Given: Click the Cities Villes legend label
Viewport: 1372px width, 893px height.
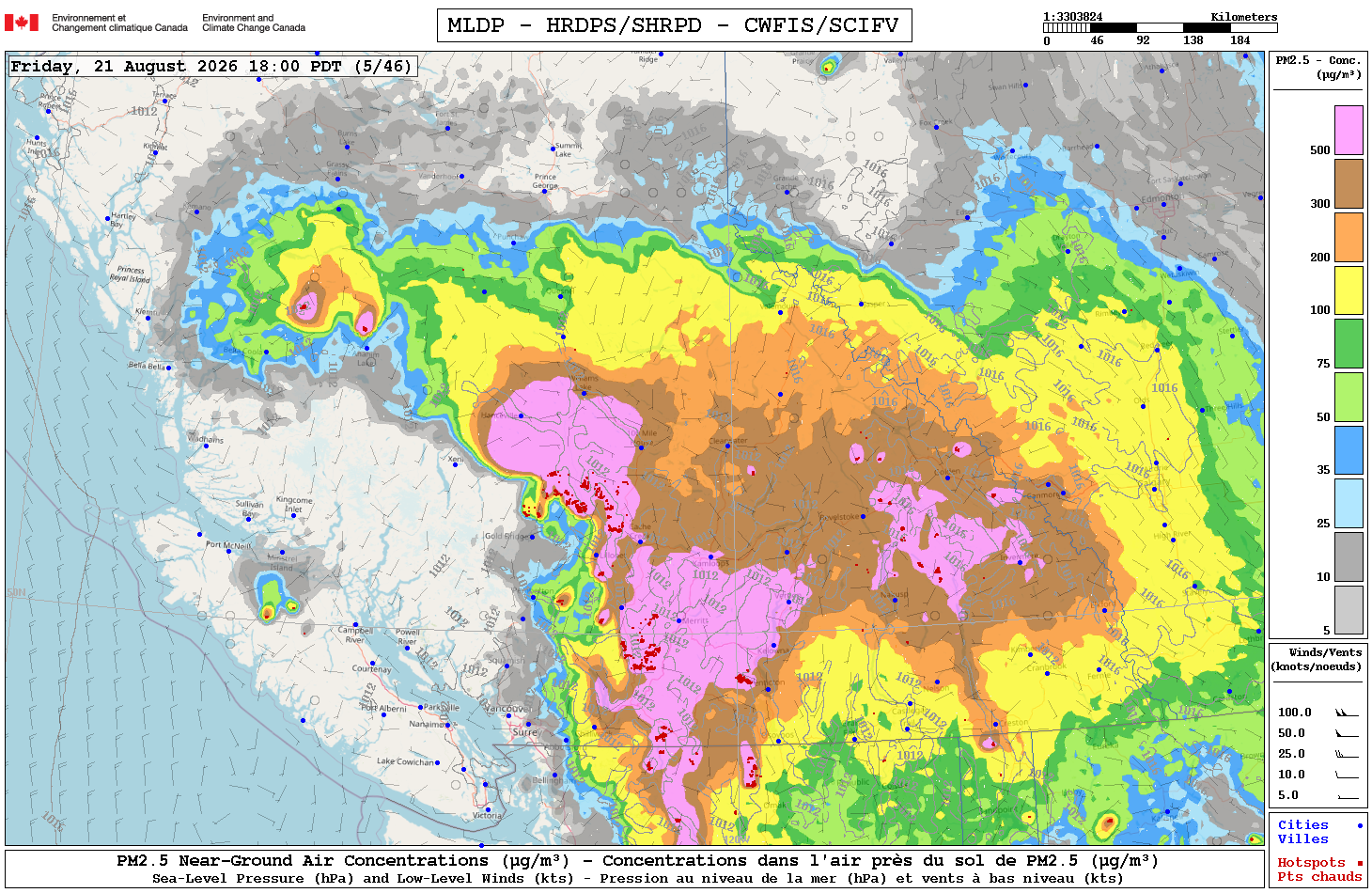Looking at the screenshot, I should [x=1302, y=832].
